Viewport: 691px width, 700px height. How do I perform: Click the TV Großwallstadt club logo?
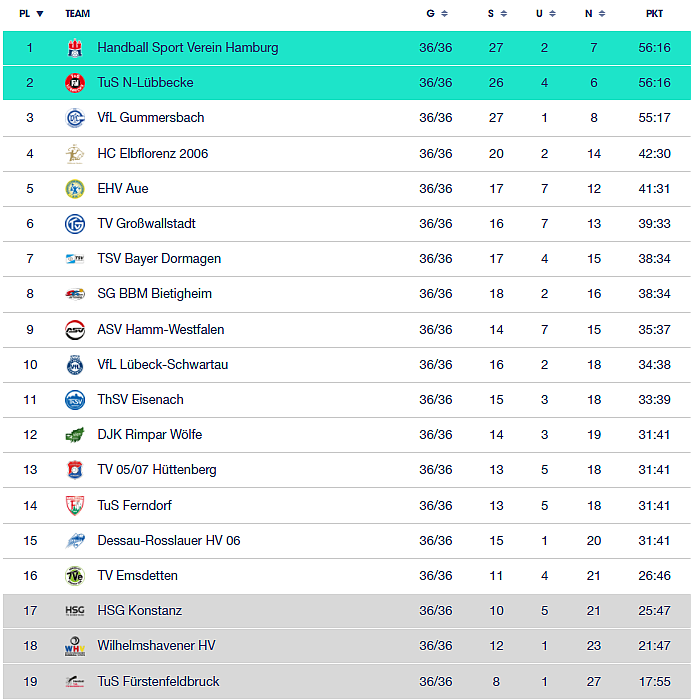75,224
